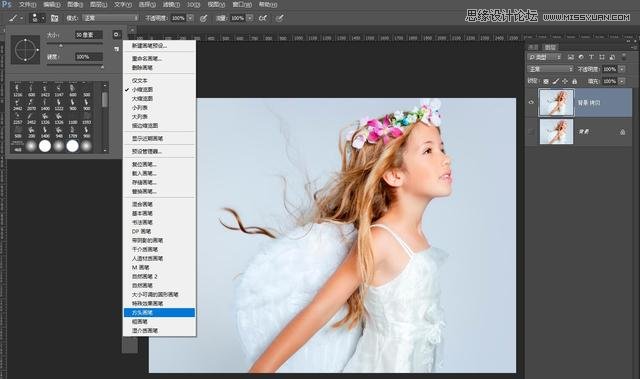Click the brush 硬度 hardness field
The width and height of the screenshot is (640, 379).
tap(89, 57)
